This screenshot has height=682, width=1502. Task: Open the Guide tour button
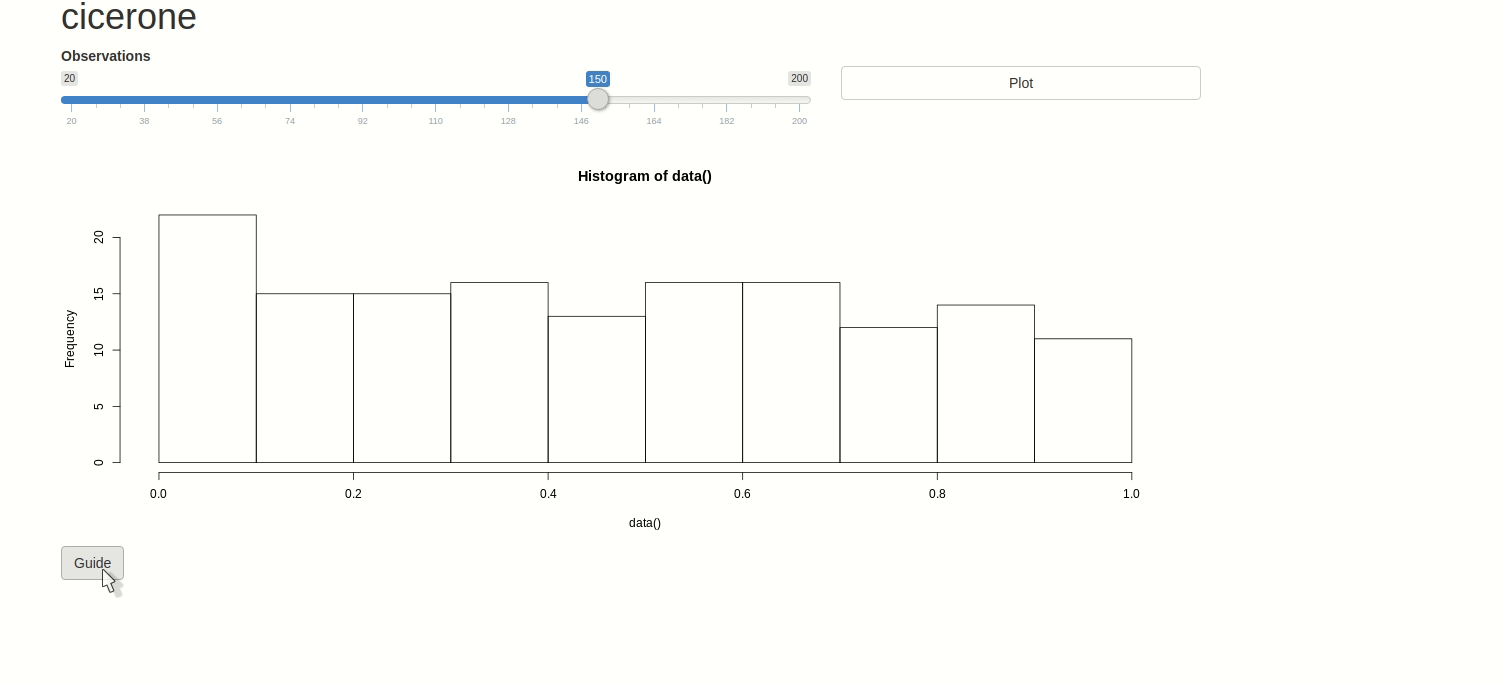click(92, 563)
